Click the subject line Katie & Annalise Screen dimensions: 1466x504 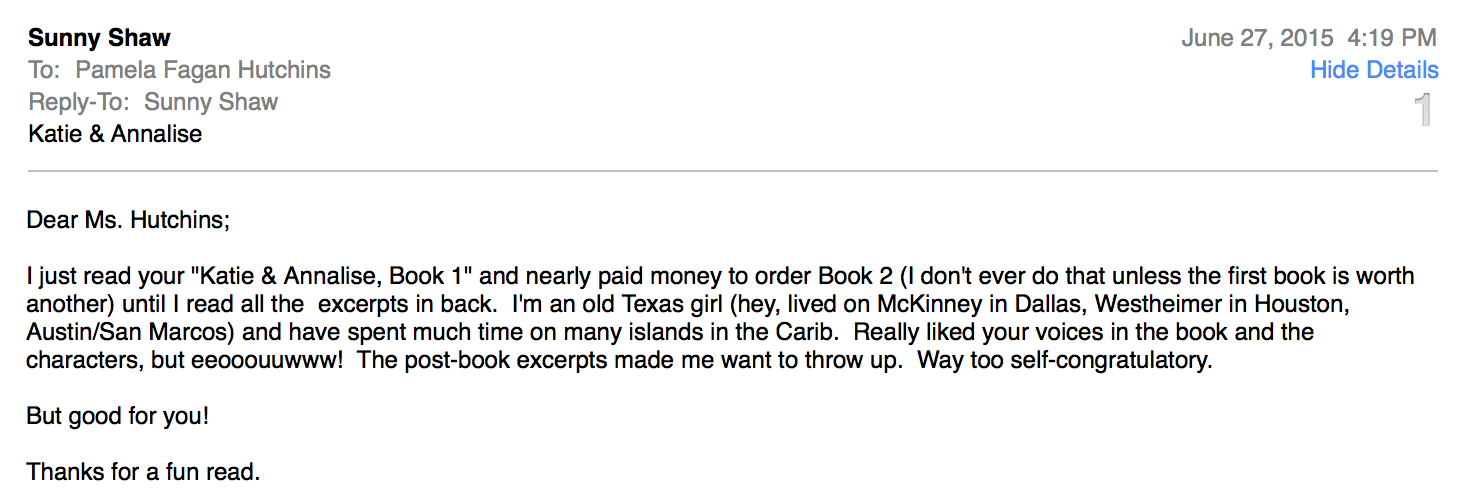tap(115, 134)
